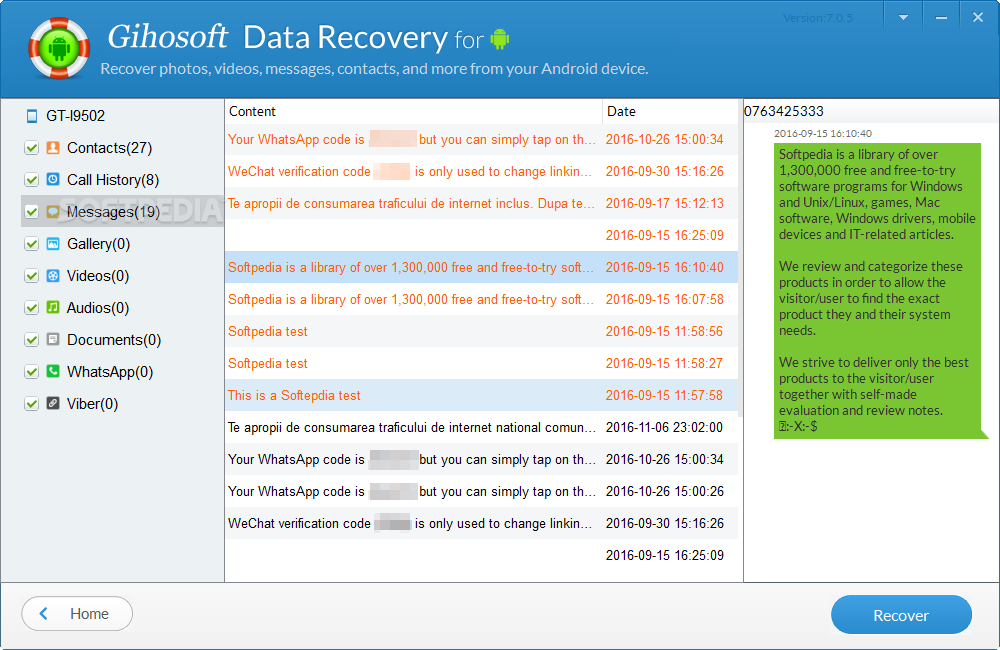Uncheck the Videos(0) checkbox

point(31,276)
